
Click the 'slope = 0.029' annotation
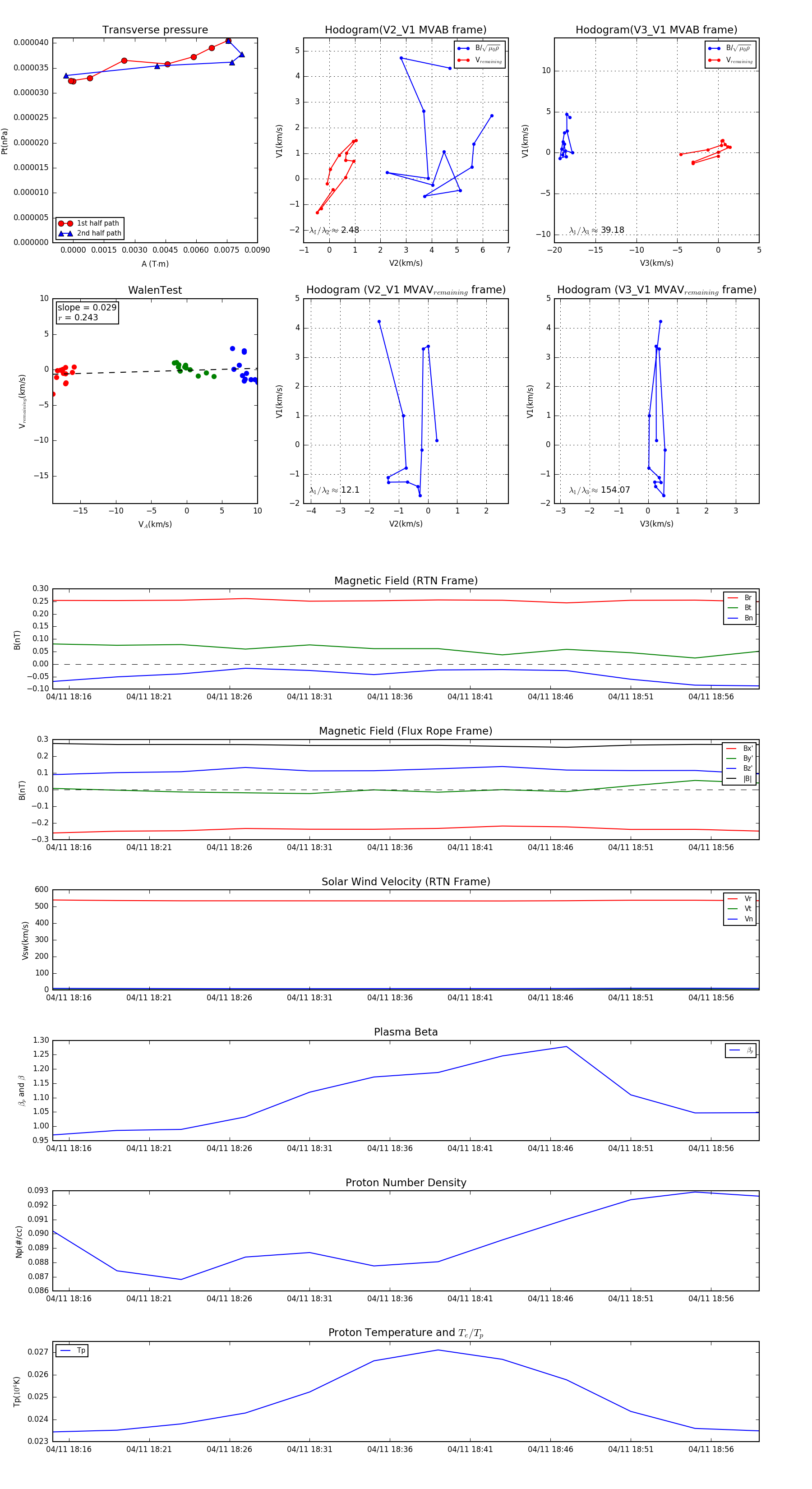(x=87, y=308)
